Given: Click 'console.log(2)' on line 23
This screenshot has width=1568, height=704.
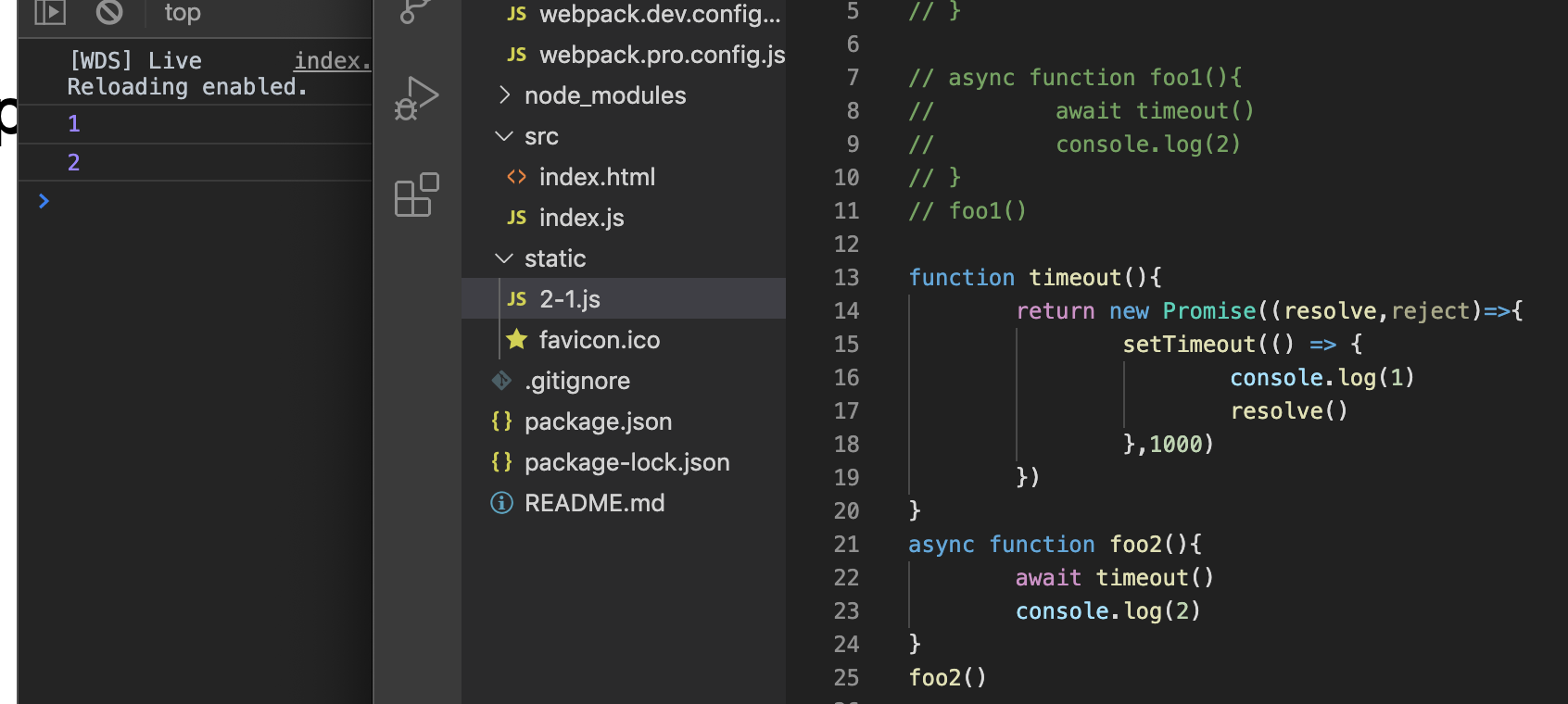Looking at the screenshot, I should pos(1108,611).
